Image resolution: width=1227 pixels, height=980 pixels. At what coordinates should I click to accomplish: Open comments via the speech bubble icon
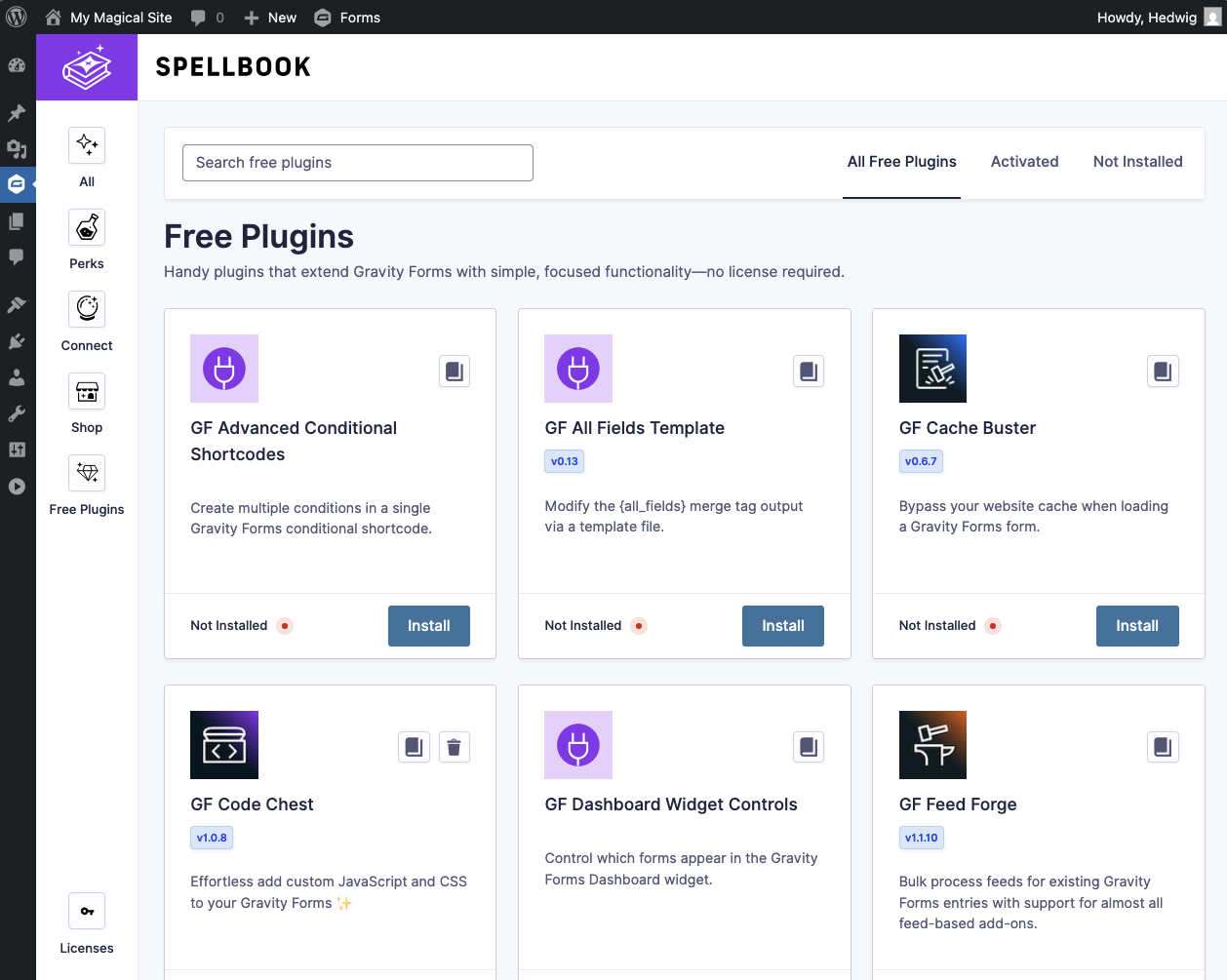pos(199,17)
